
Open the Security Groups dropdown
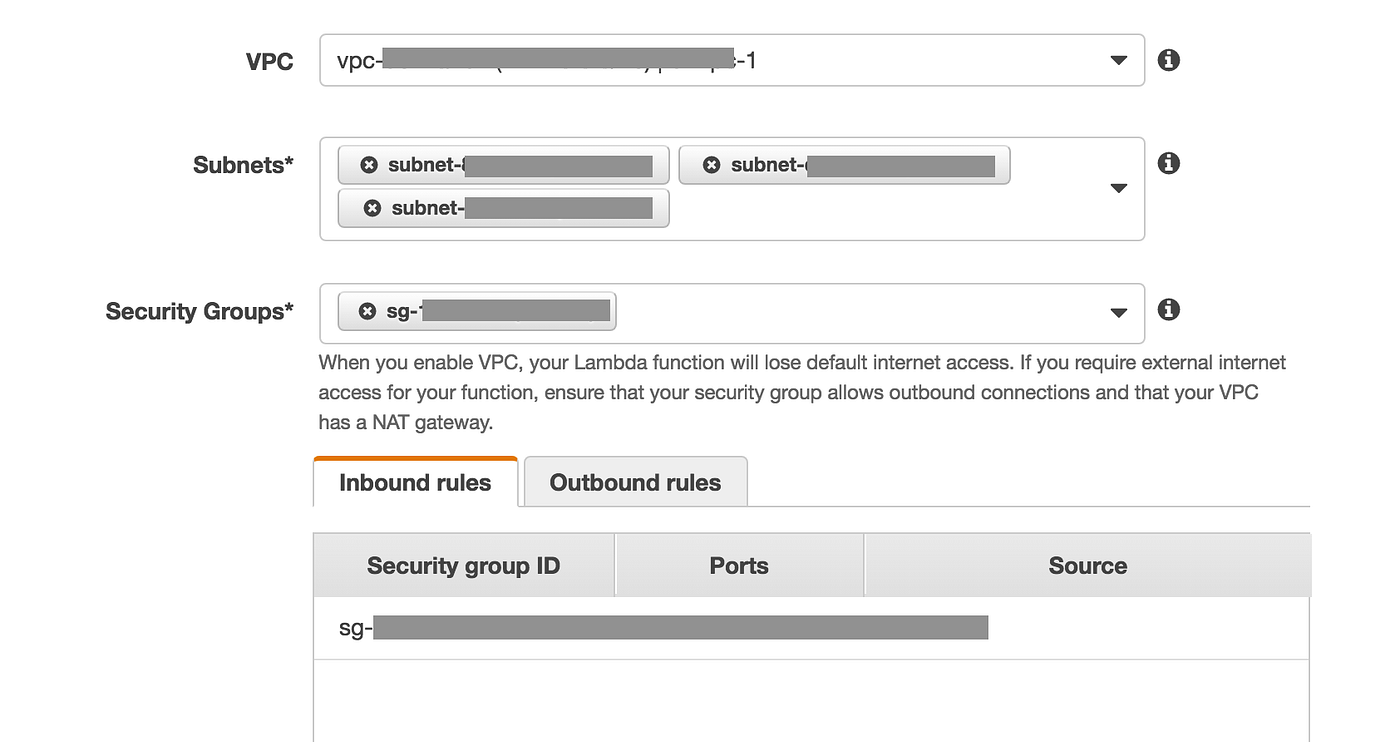1118,313
